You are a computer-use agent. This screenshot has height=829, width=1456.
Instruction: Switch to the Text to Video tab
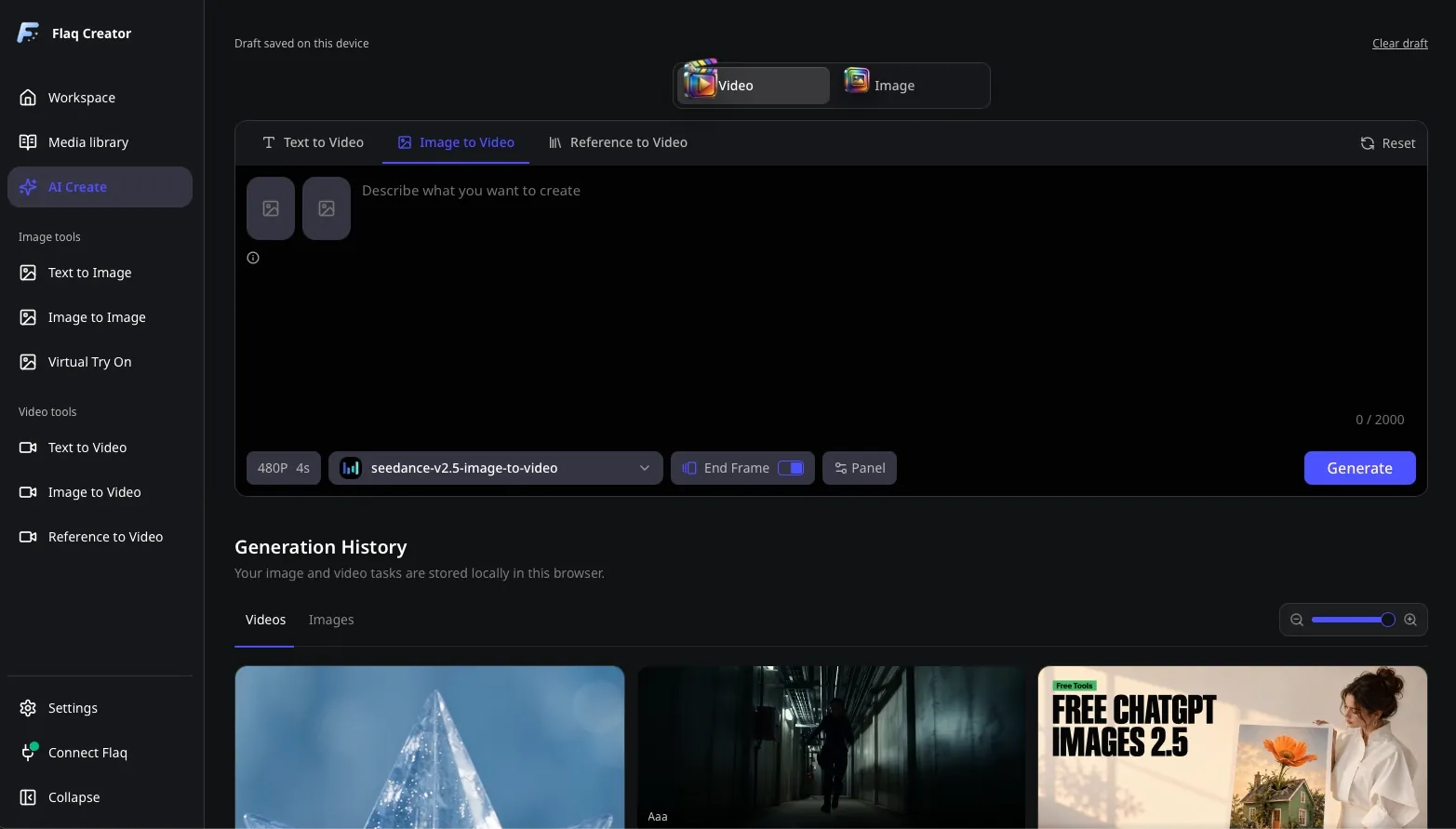click(313, 142)
